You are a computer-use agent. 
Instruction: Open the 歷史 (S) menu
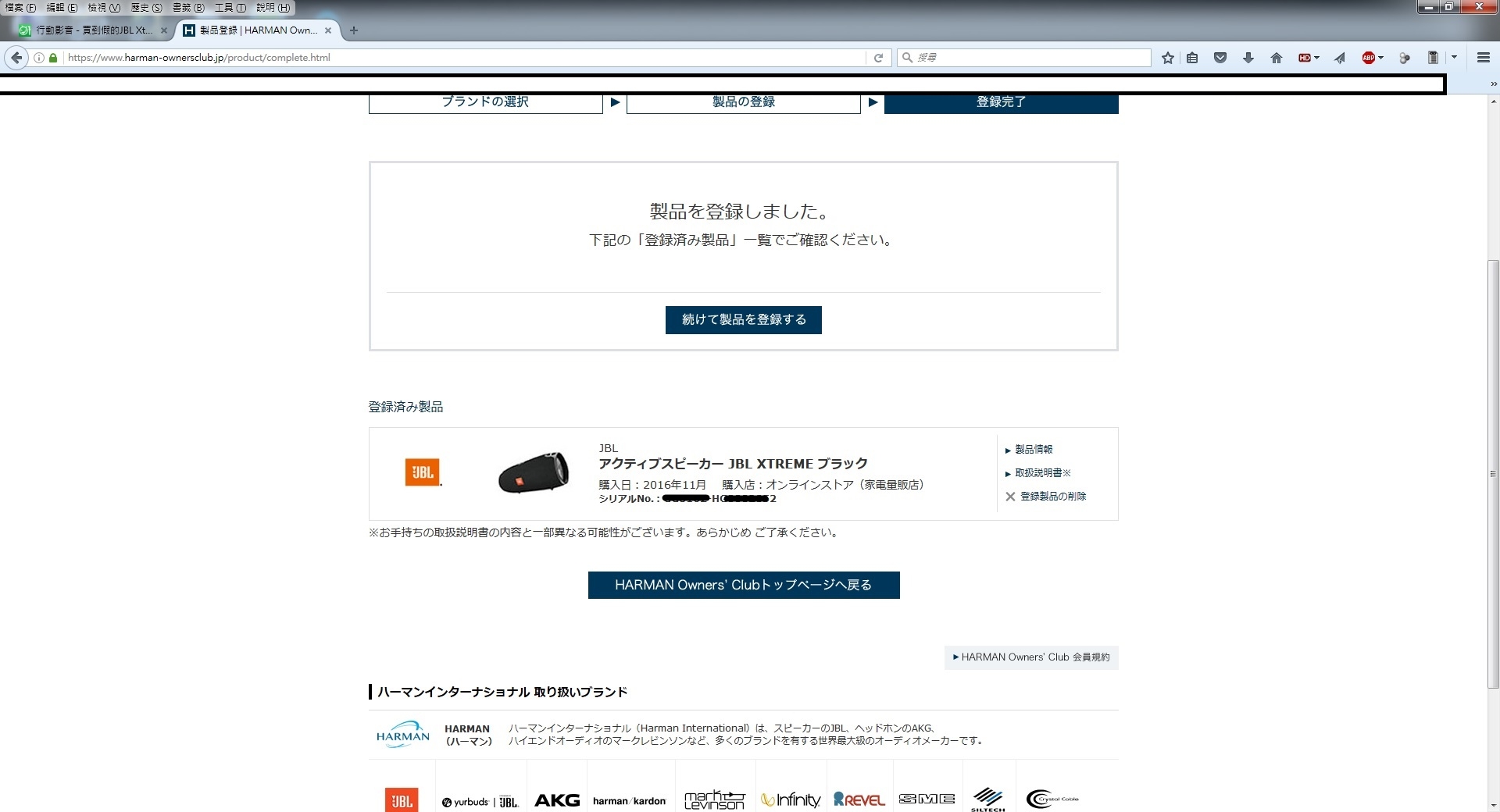tap(146, 8)
